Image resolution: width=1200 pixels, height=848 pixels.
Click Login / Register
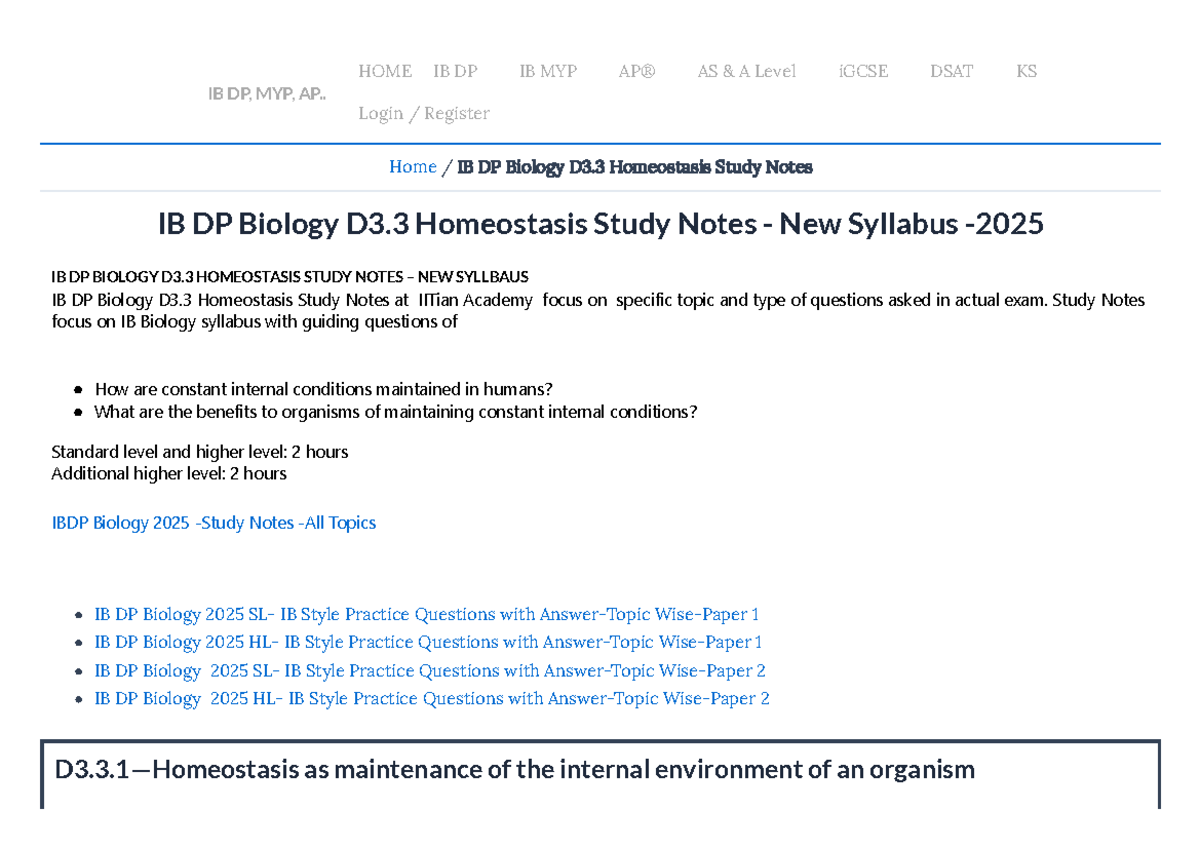click(424, 113)
